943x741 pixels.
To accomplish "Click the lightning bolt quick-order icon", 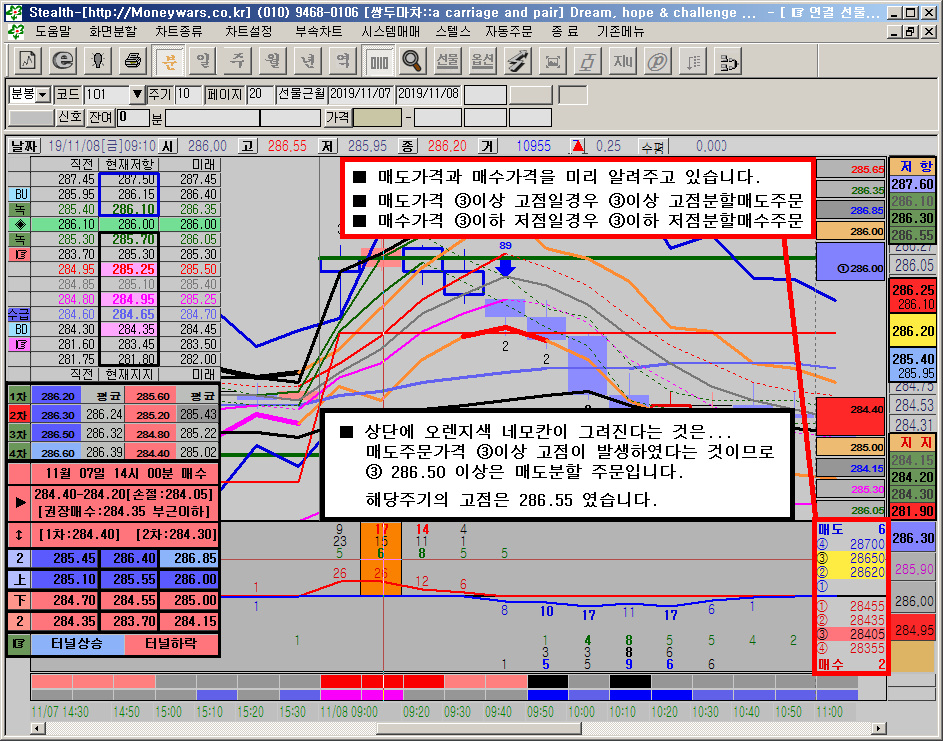I will pyautogui.click(x=517, y=61).
